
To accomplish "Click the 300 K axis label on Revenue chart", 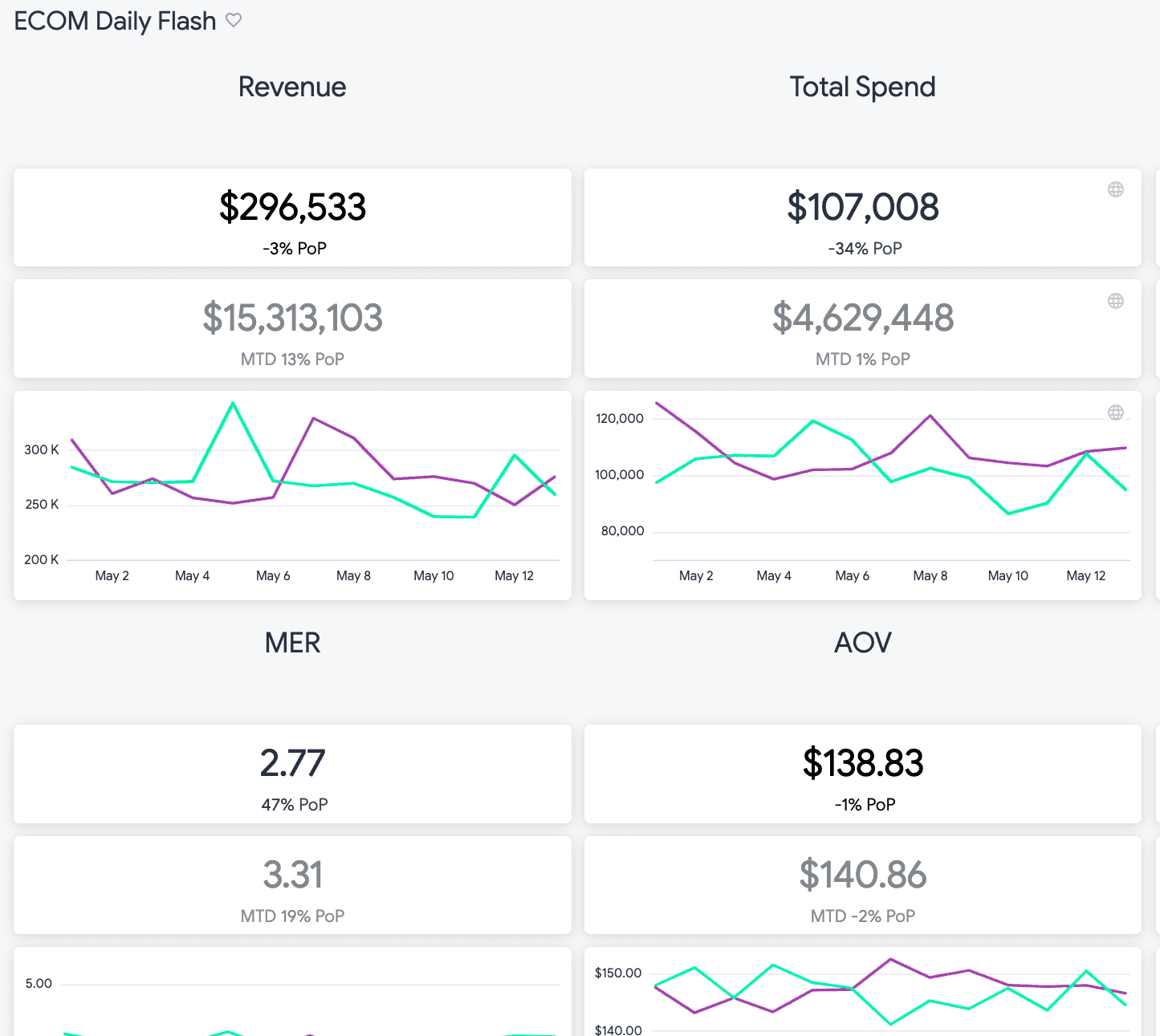I will 42,450.
